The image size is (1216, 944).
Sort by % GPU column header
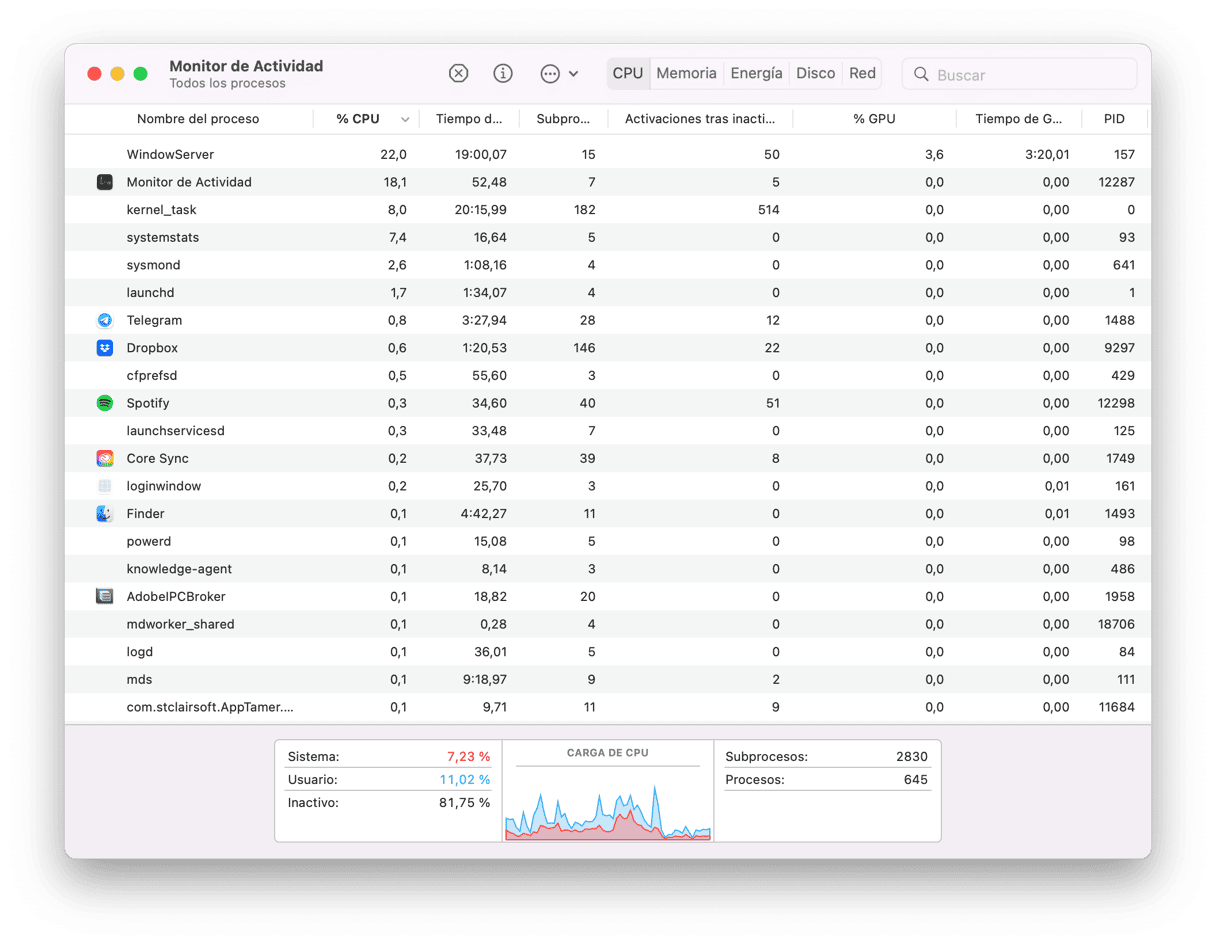tap(874, 119)
